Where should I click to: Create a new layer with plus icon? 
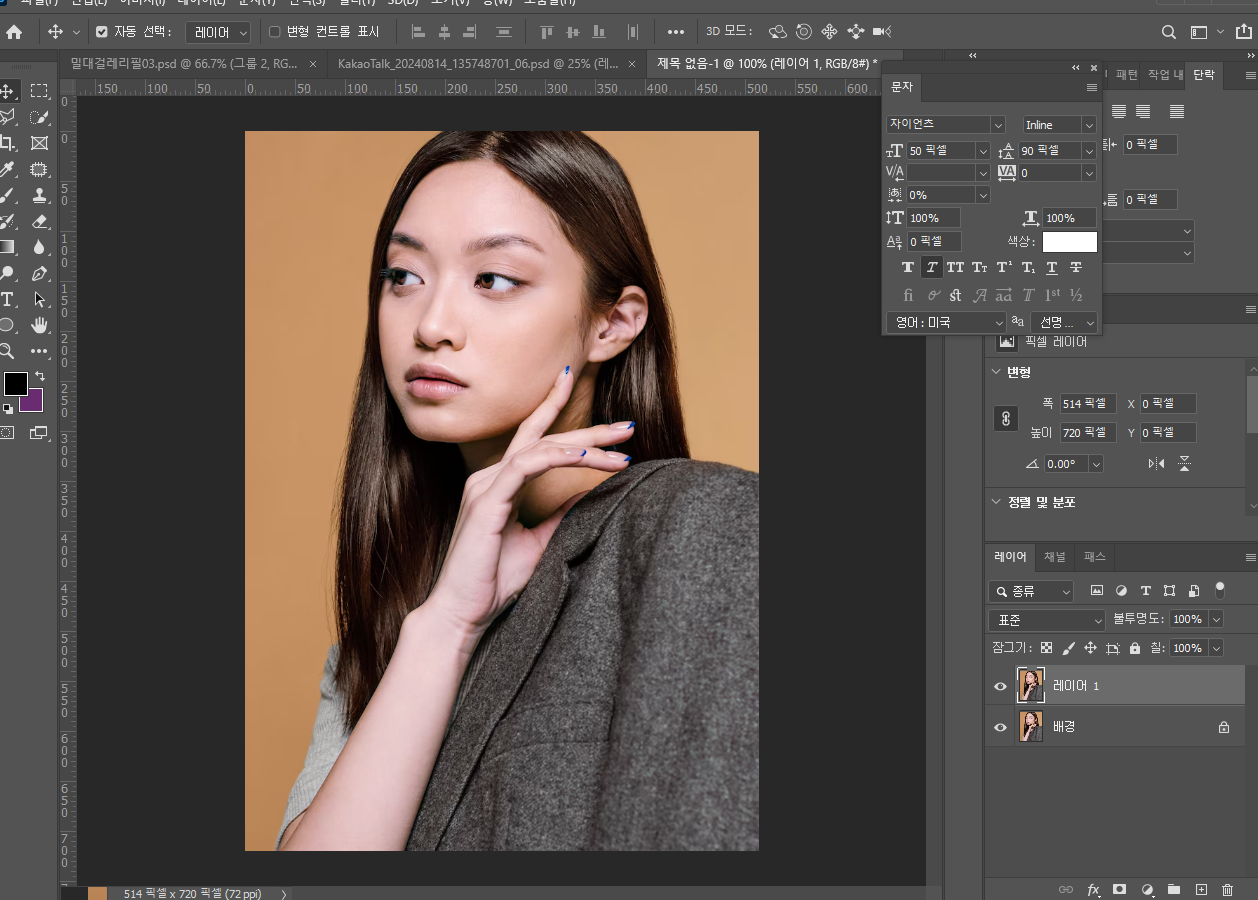click(1201, 889)
